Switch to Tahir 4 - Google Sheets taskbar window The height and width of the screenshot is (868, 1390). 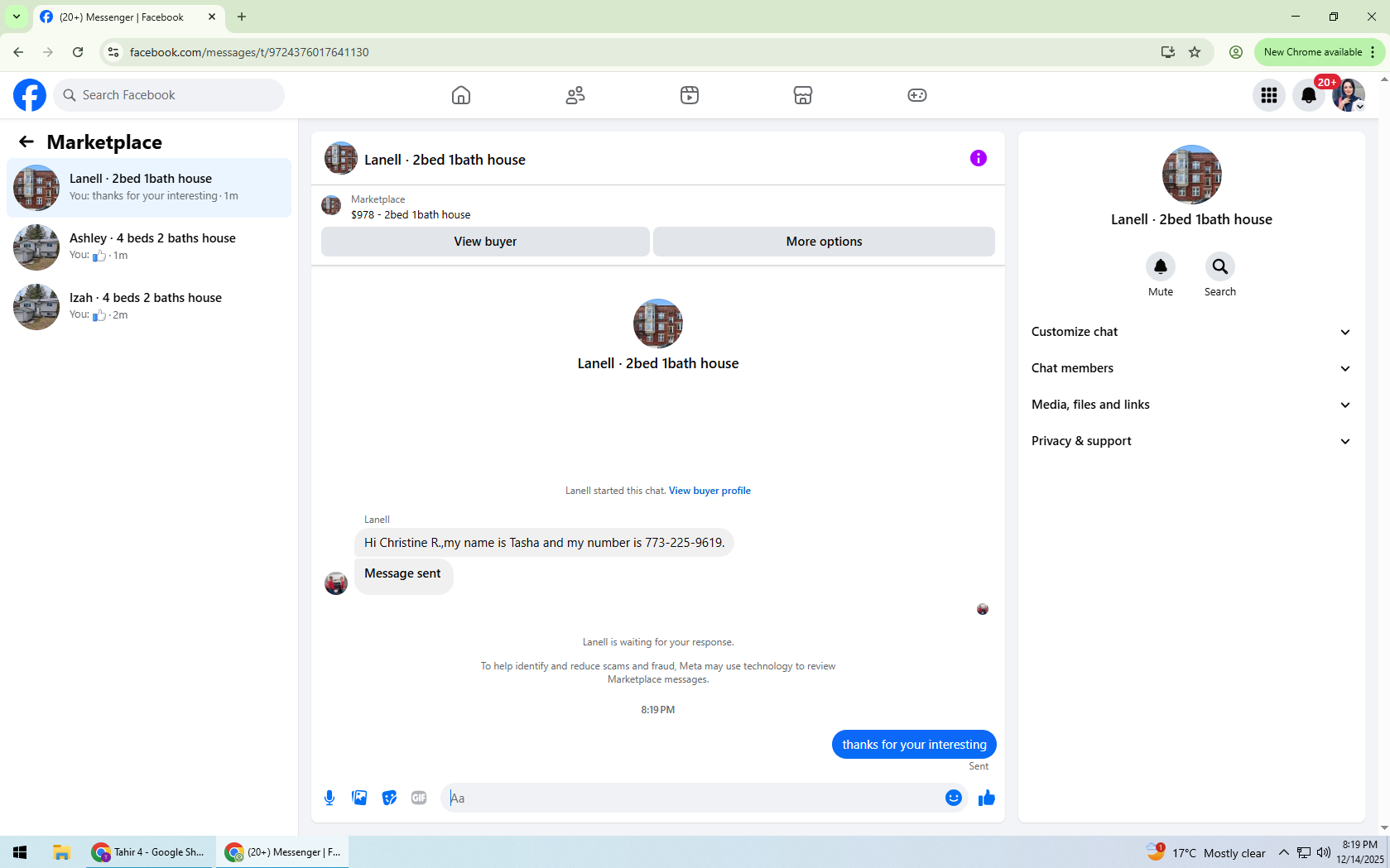coord(150,852)
